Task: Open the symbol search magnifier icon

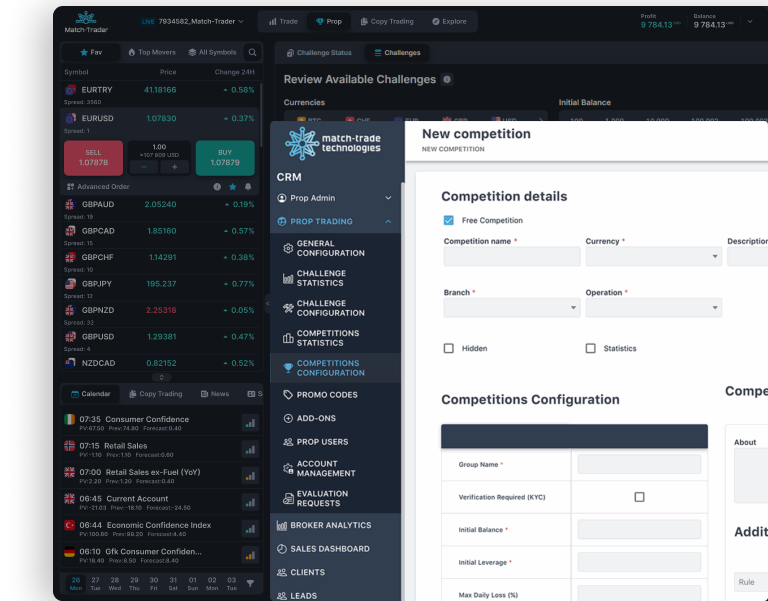Action: pyautogui.click(x=252, y=52)
